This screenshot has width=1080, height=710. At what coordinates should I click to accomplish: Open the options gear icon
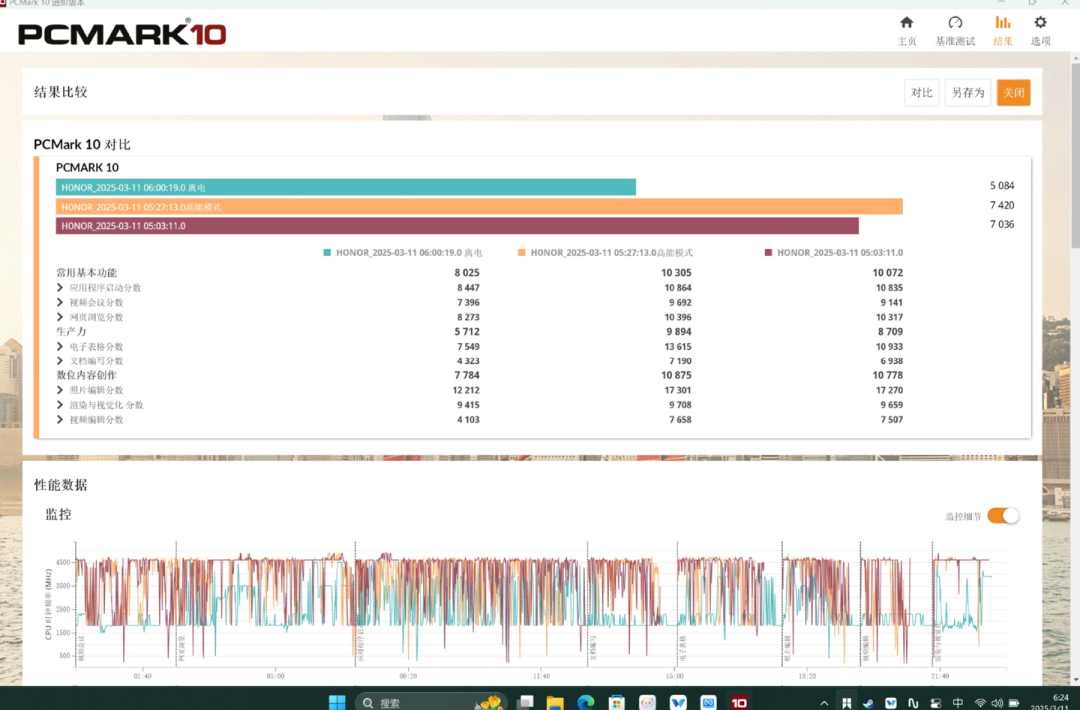1040,23
